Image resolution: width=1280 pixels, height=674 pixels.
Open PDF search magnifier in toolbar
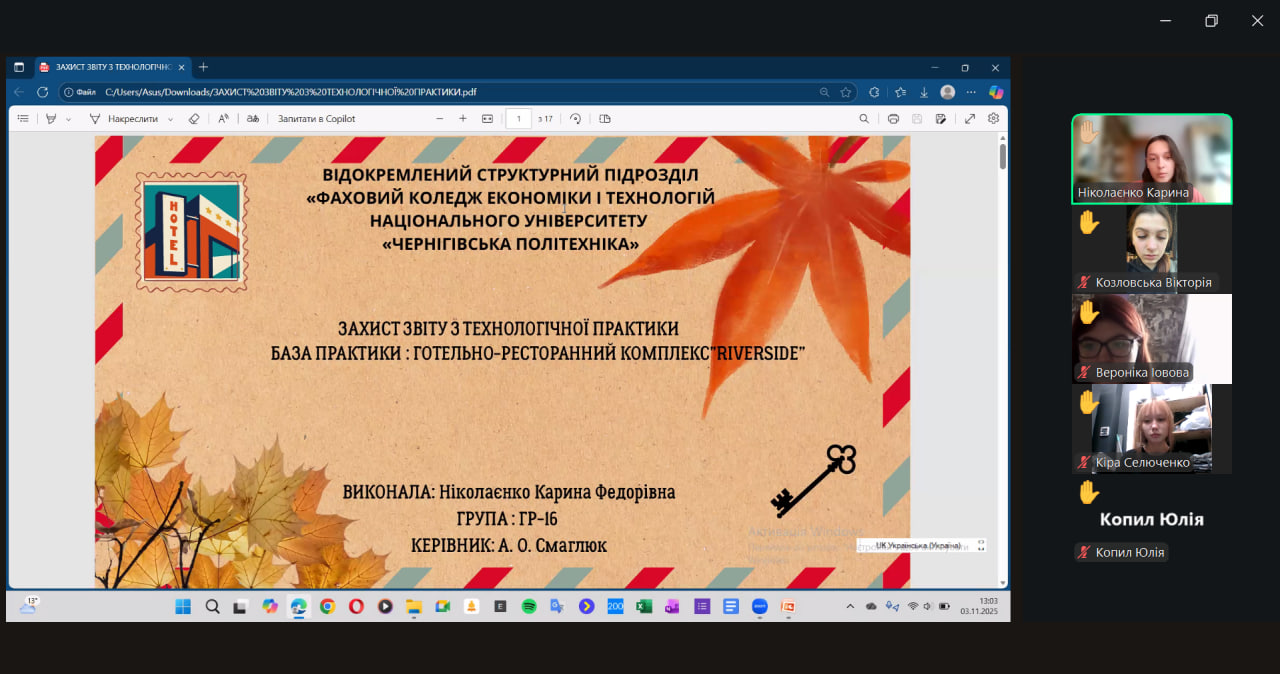[x=864, y=119]
